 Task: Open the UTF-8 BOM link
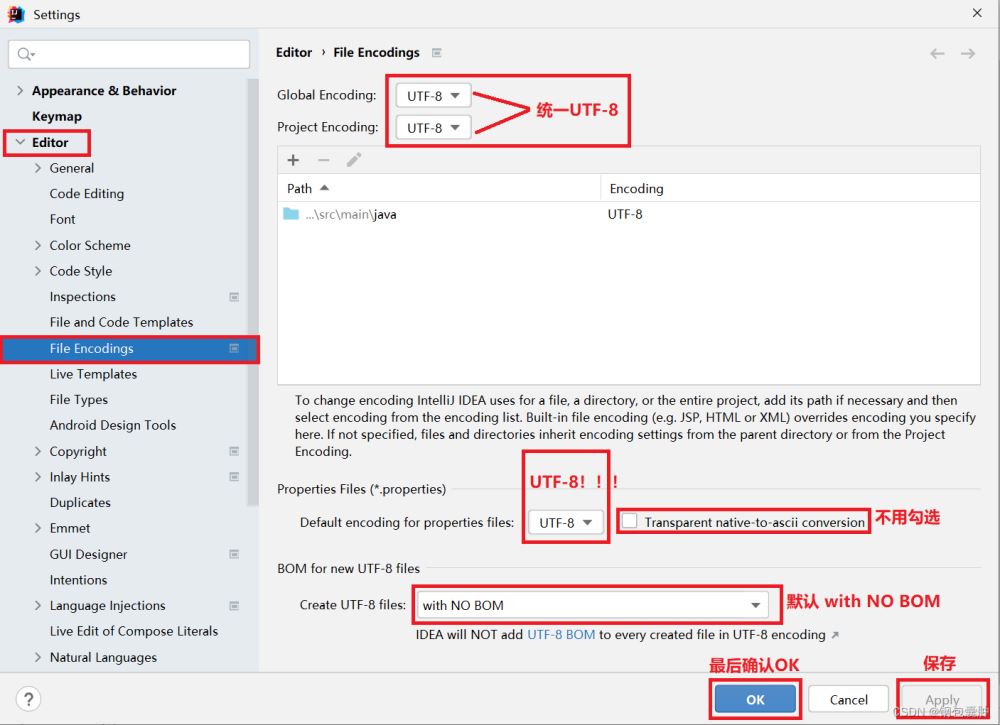(561, 635)
